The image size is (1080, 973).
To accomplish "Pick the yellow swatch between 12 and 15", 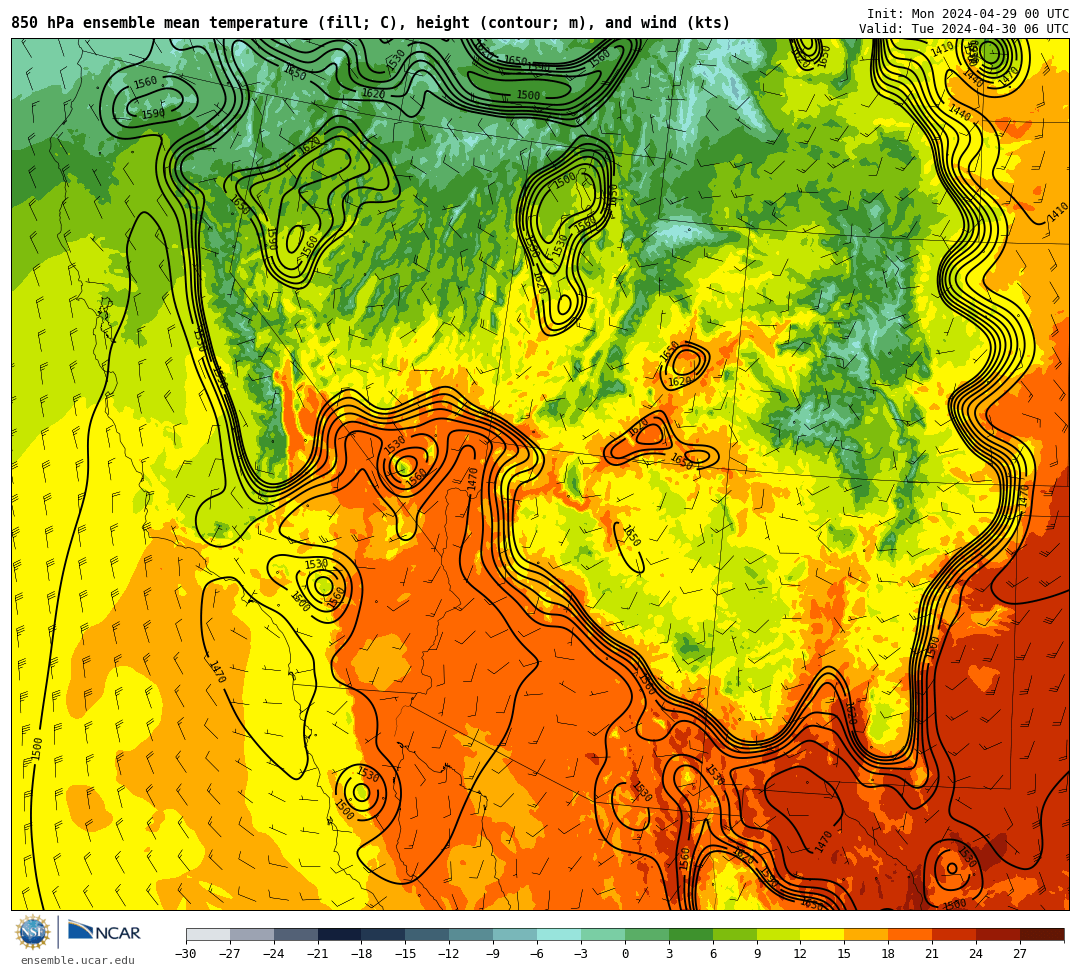I will 823,934.
